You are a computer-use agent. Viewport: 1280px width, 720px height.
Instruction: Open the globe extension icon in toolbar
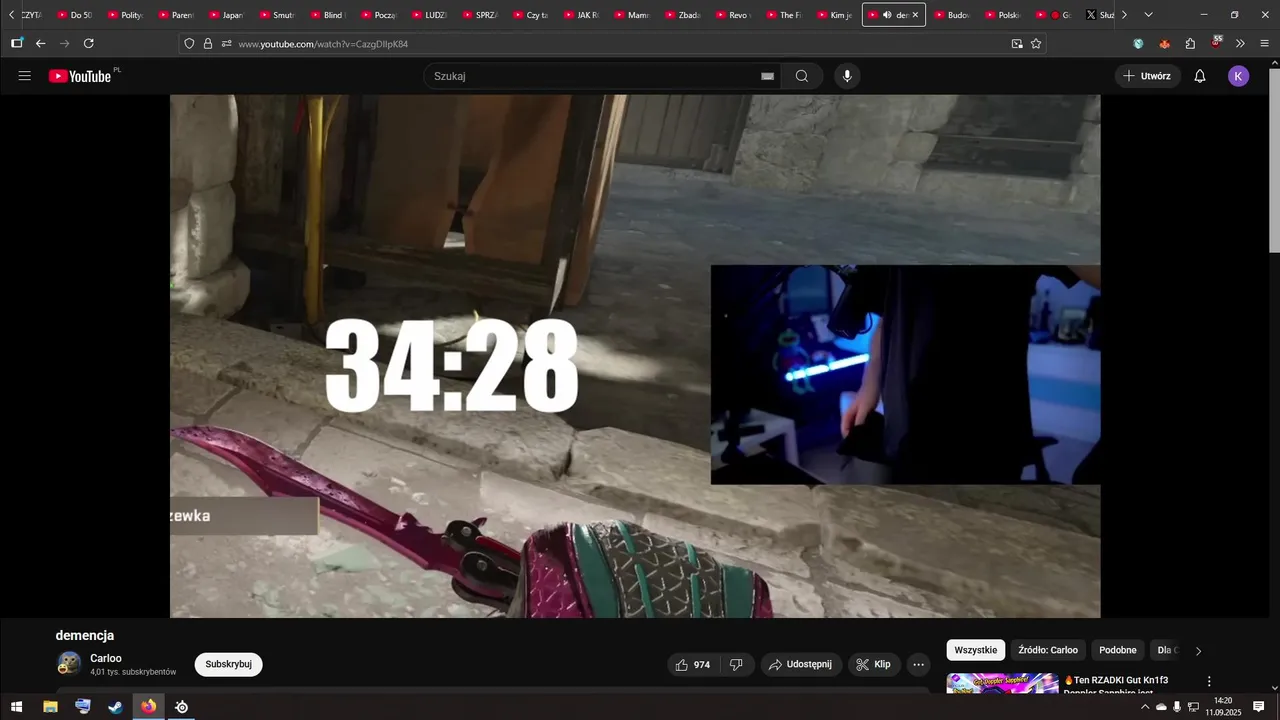(1138, 44)
